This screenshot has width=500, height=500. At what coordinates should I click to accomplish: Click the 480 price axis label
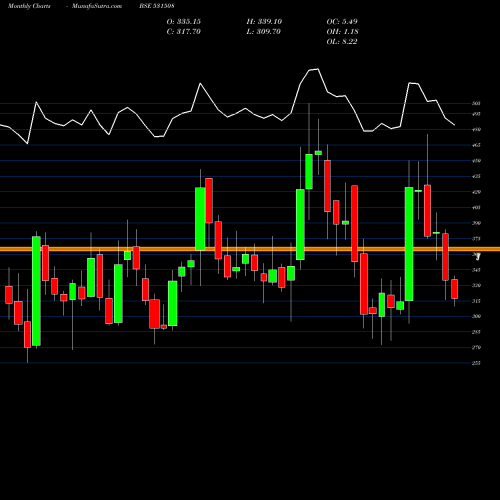tap(476, 130)
